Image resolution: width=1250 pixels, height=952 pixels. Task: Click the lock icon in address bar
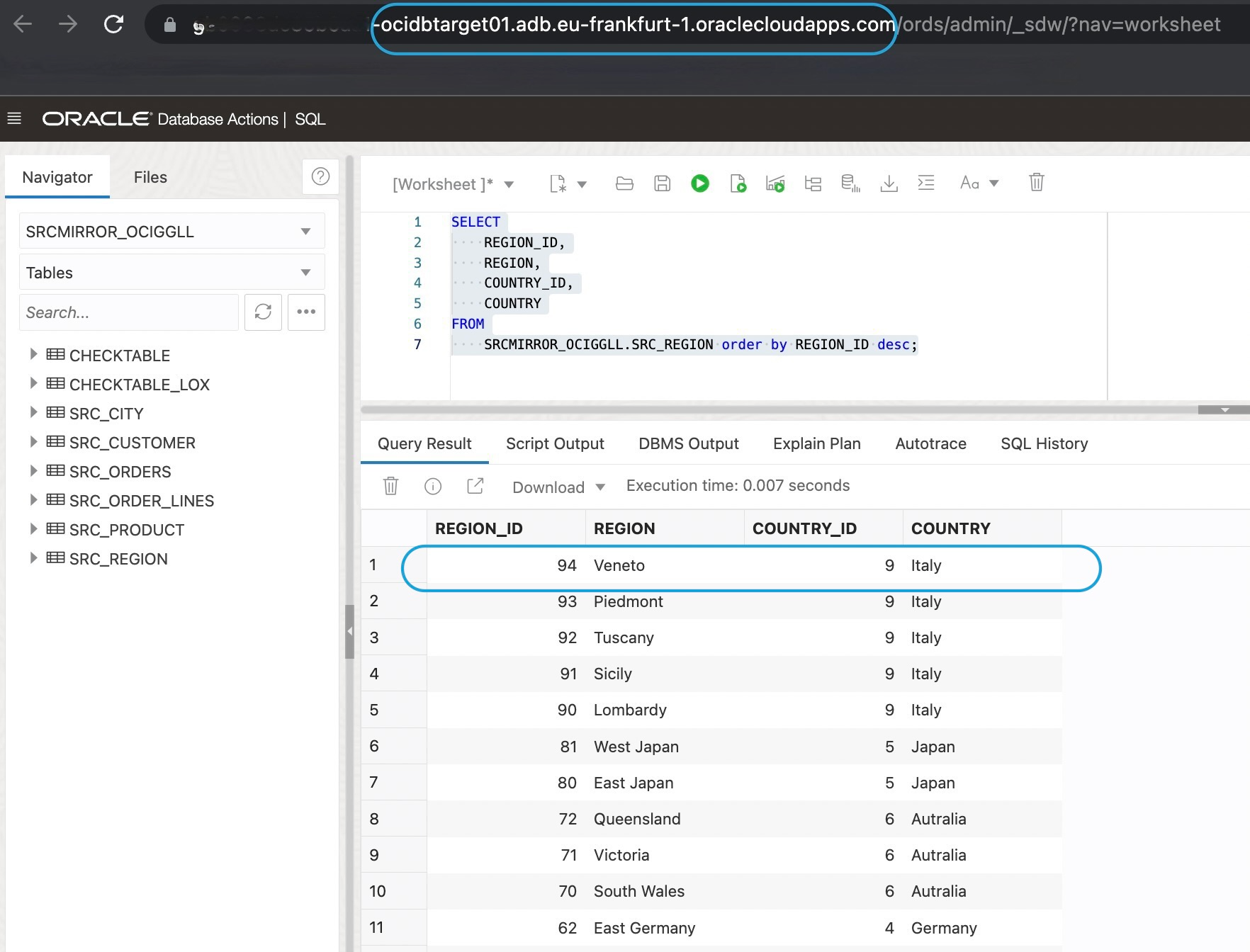[169, 25]
